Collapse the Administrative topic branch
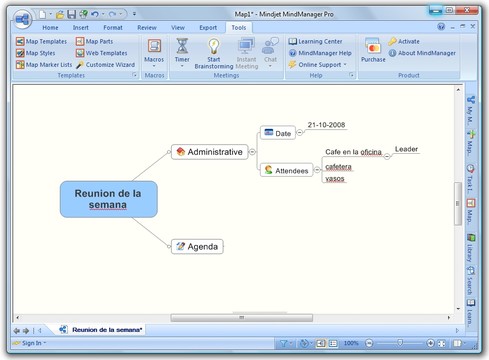Viewport: 489px width, 360px height. tap(252, 152)
